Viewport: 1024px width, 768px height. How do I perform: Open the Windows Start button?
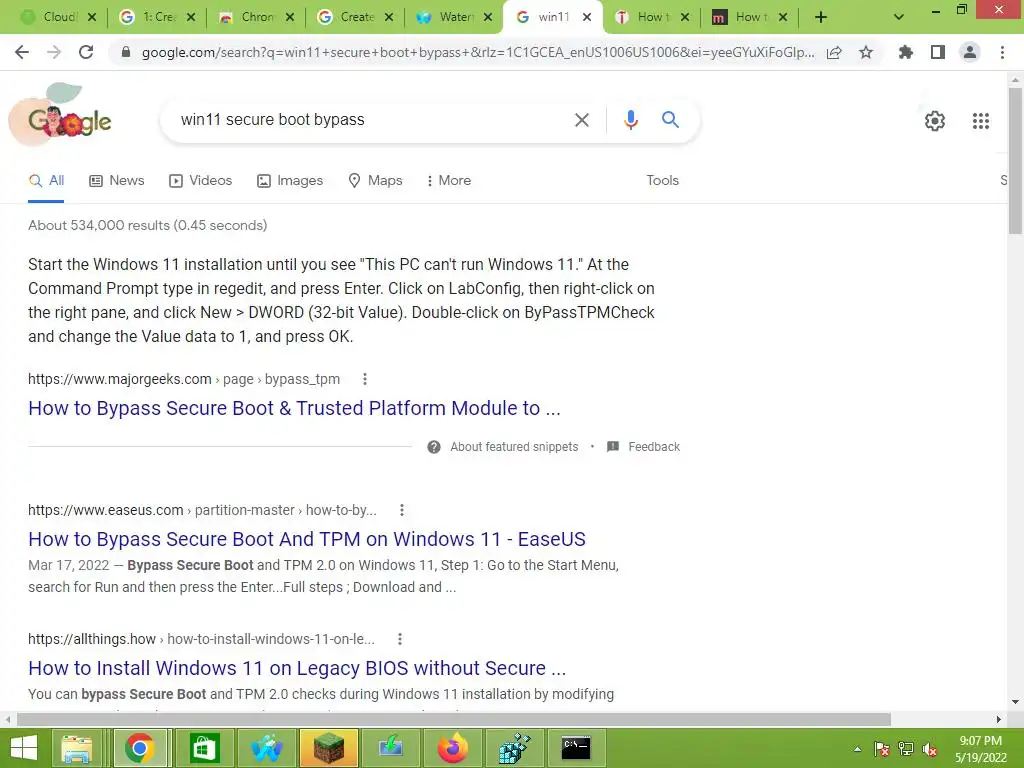pos(24,748)
